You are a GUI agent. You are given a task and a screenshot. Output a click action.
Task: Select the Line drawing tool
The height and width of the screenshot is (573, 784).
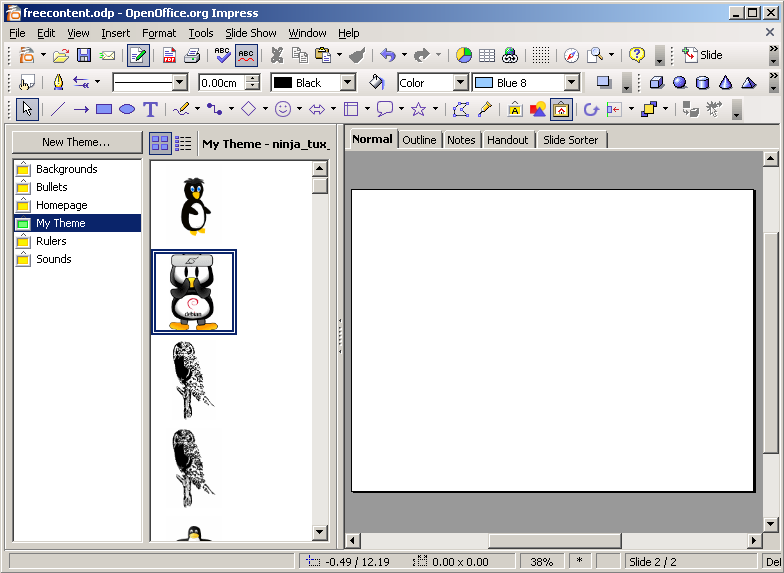pyautogui.click(x=58, y=109)
